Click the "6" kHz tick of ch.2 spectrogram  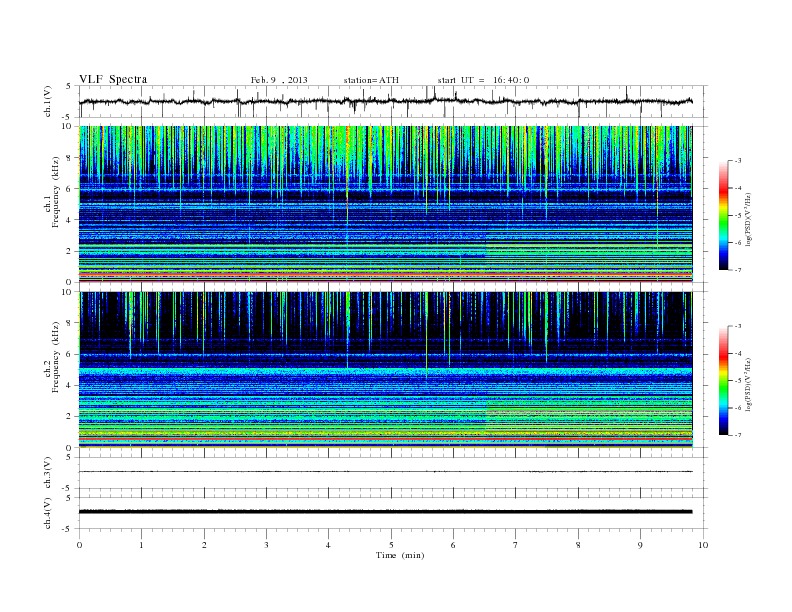coord(69,354)
